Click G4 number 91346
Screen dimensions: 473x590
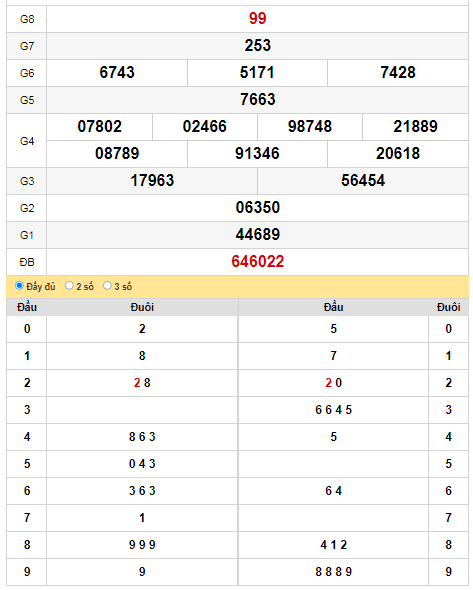(x=257, y=154)
